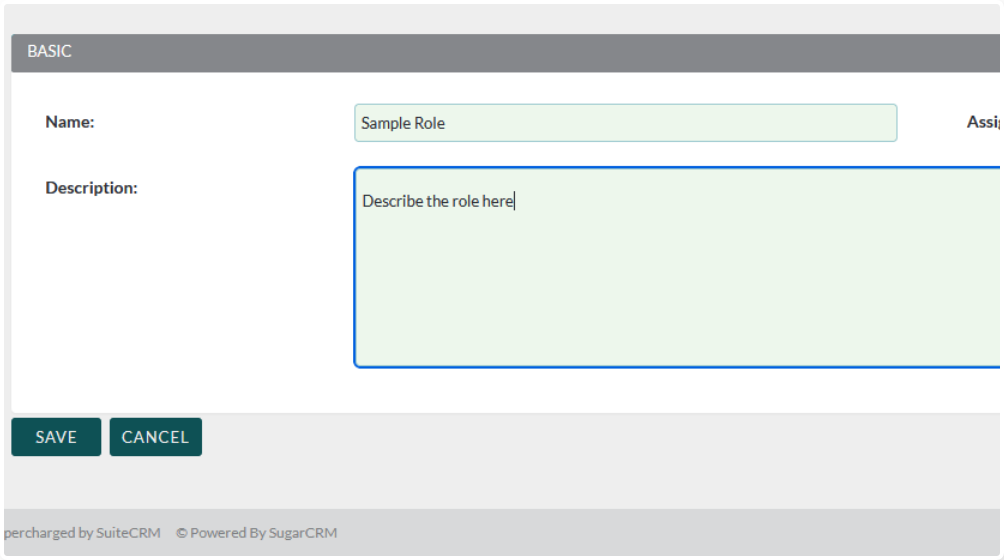Screen dimensions: 1004x560
Task: Click the Description field label
Action: (x=91, y=188)
